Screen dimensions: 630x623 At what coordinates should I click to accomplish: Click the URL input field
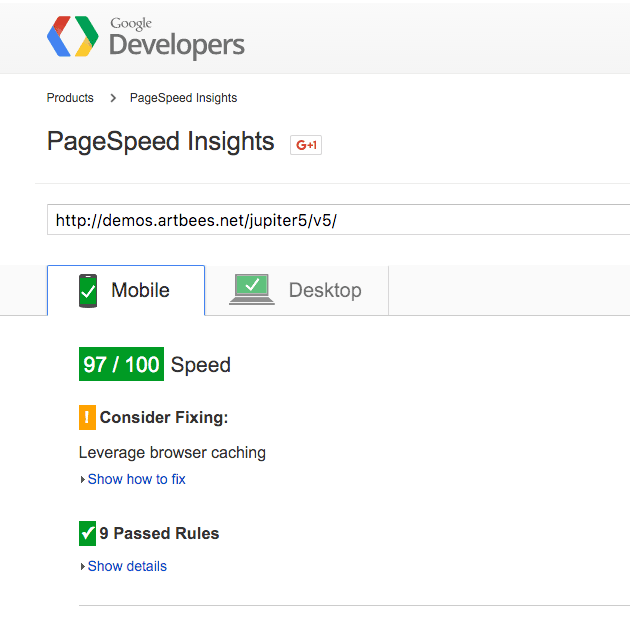(338, 220)
